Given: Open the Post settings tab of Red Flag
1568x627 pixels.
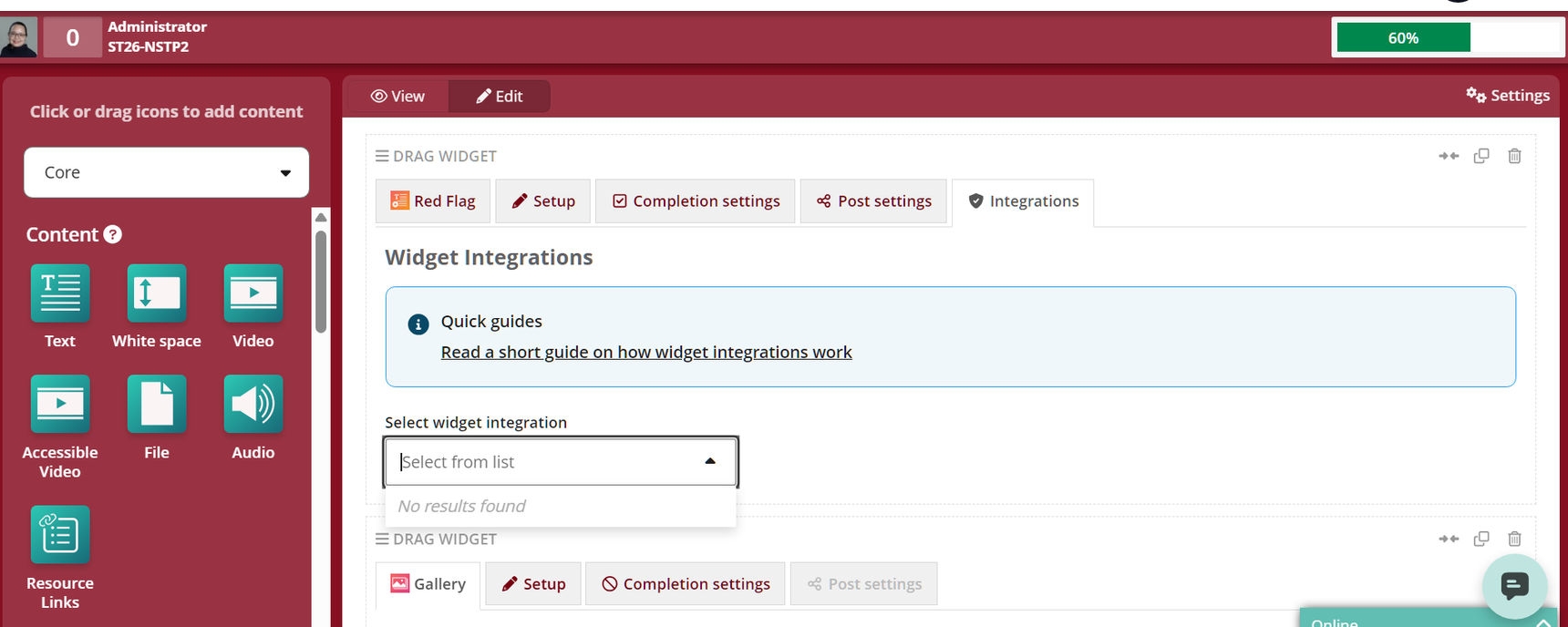Looking at the screenshot, I should tap(873, 201).
